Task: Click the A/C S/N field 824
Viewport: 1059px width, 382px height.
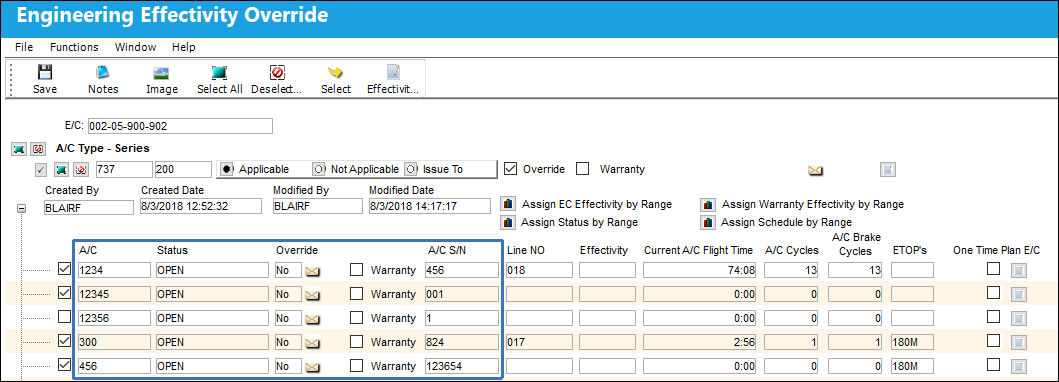Action: tap(462, 342)
